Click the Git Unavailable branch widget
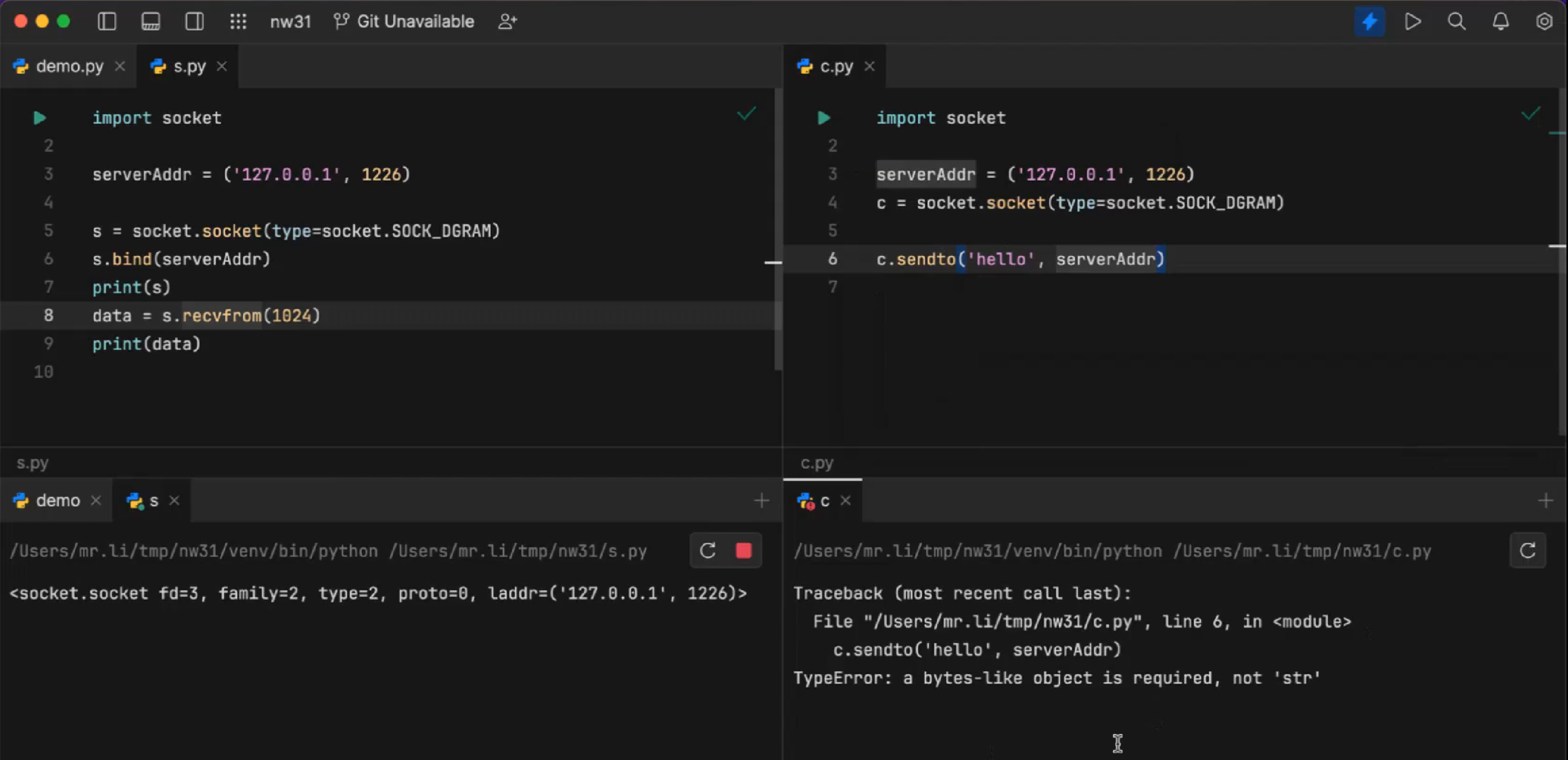Image resolution: width=1568 pixels, height=760 pixels. [x=404, y=22]
